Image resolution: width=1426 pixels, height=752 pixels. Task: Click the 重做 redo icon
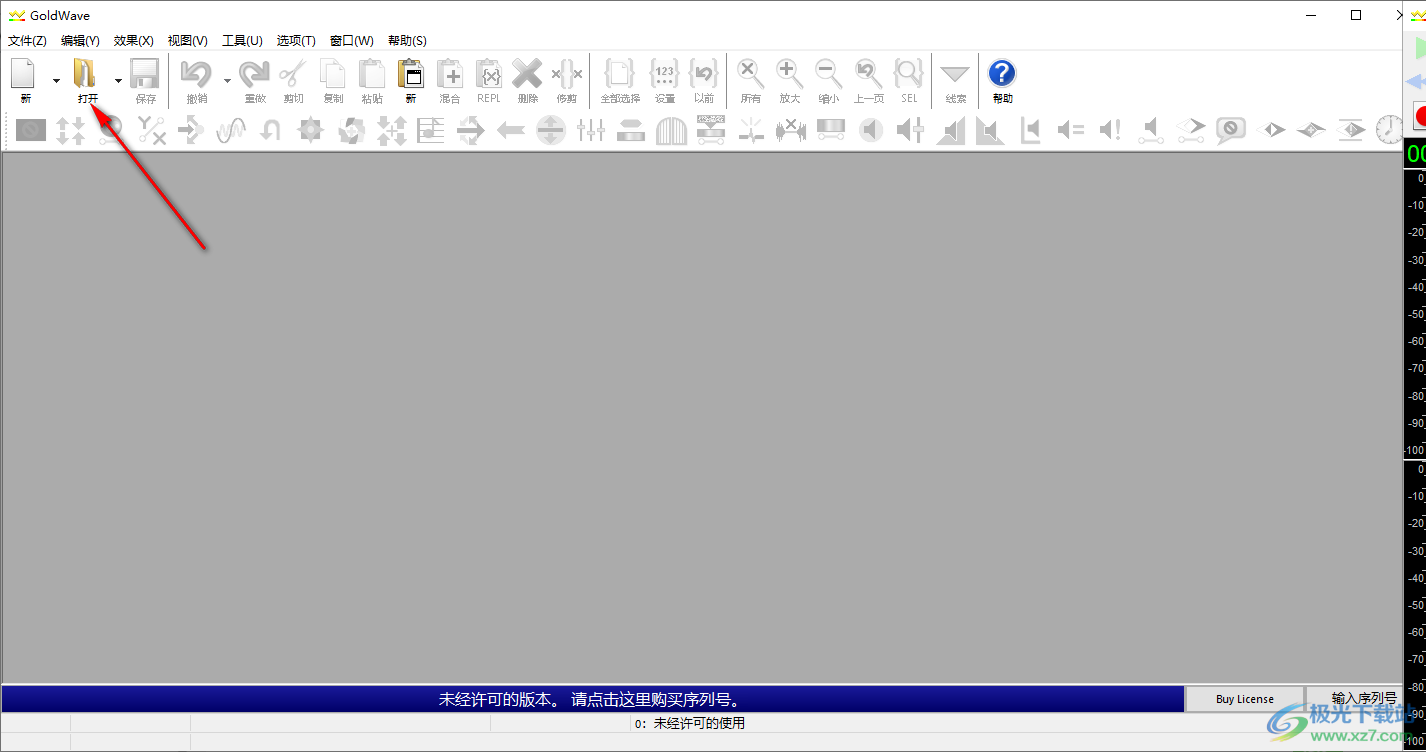pyautogui.click(x=254, y=74)
